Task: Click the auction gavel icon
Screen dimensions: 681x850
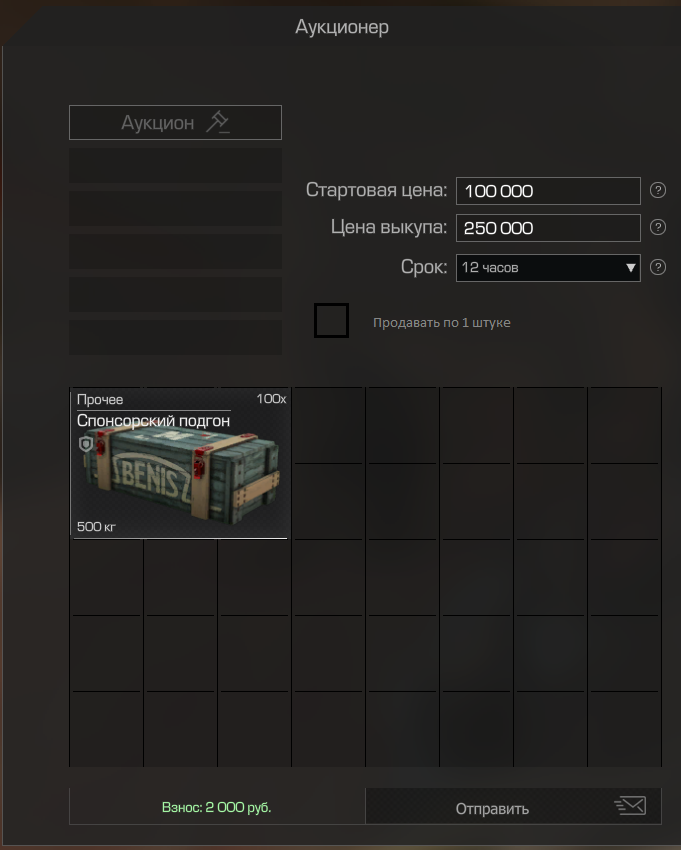Action: click(x=218, y=123)
